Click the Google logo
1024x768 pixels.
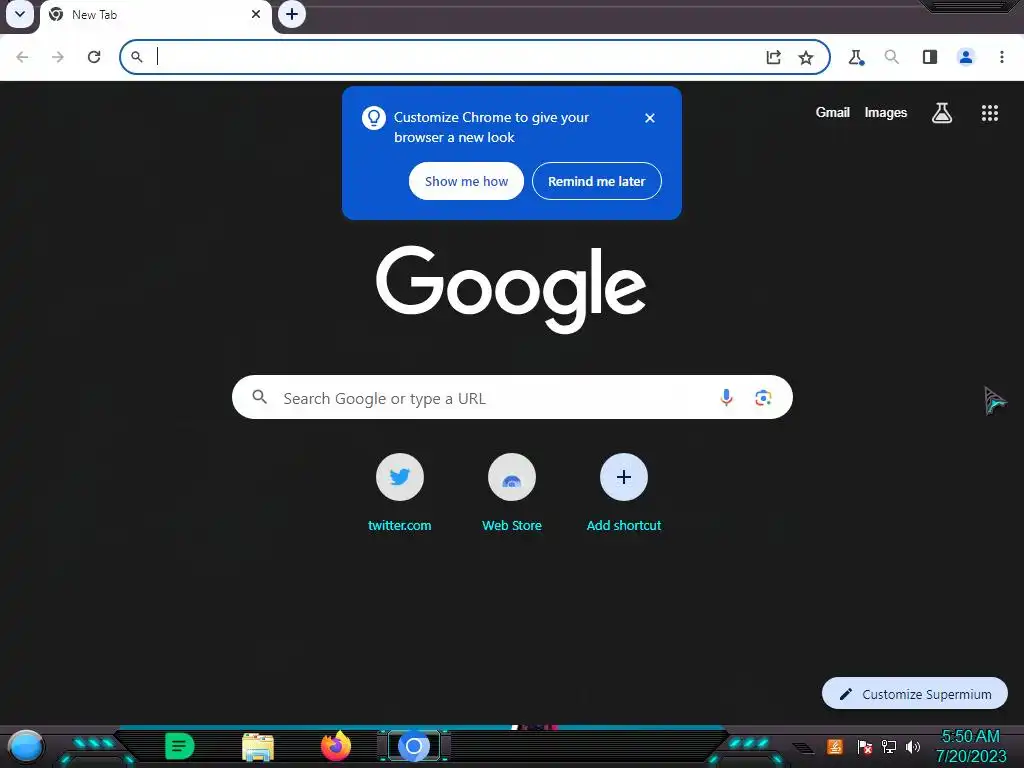(511, 288)
